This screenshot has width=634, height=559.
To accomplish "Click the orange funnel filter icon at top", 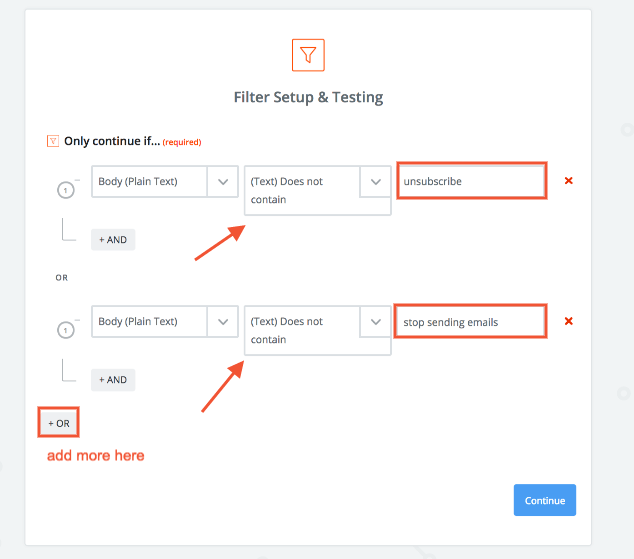I will tap(308, 55).
